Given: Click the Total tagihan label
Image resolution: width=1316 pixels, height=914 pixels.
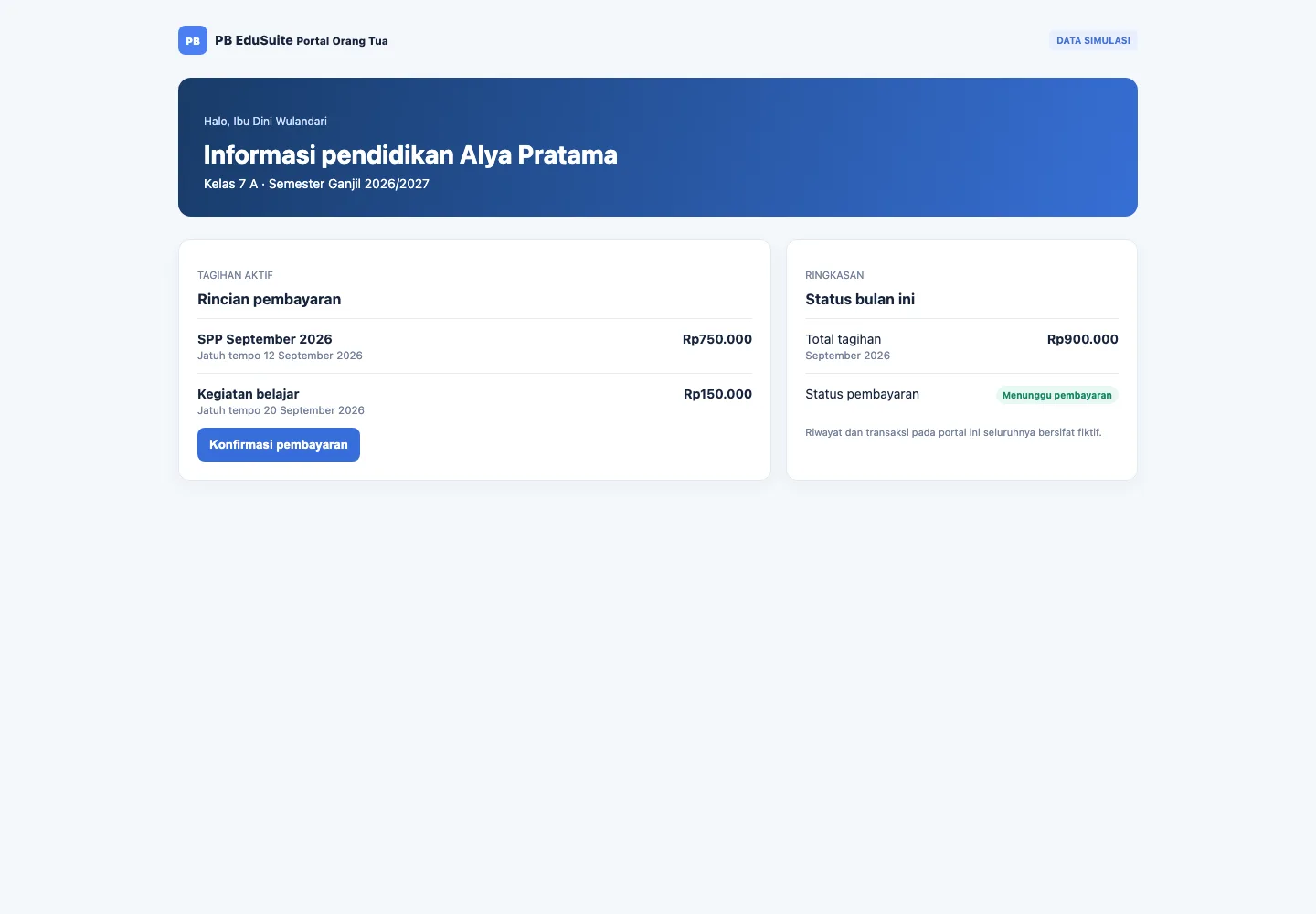Looking at the screenshot, I should [843, 339].
